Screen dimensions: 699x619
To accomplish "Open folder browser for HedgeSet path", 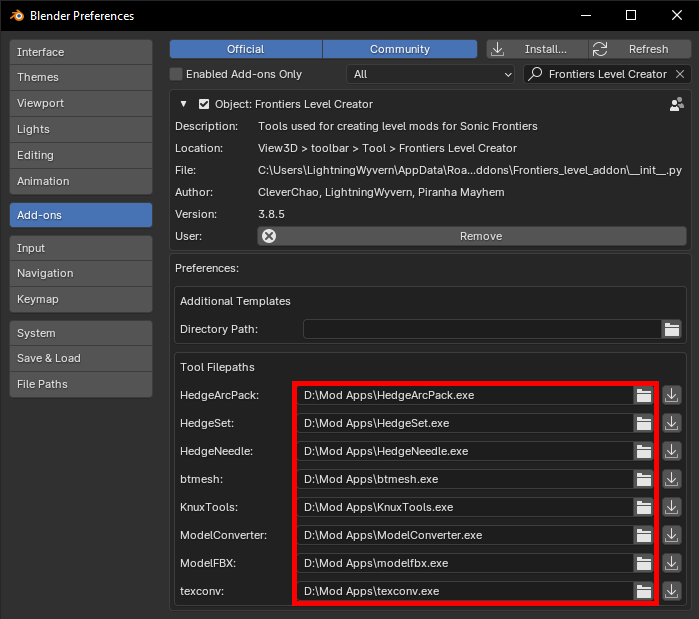I will point(643,423).
